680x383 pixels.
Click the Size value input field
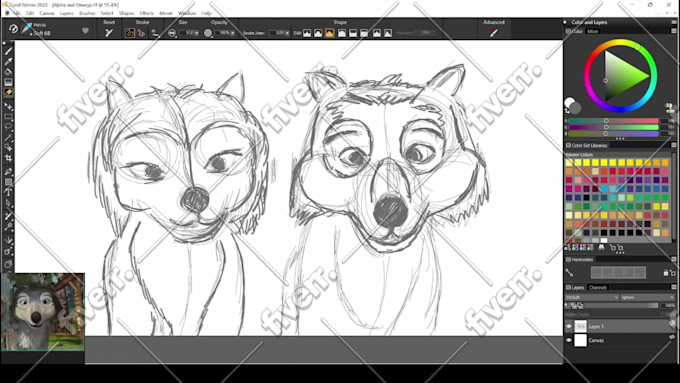(x=189, y=33)
